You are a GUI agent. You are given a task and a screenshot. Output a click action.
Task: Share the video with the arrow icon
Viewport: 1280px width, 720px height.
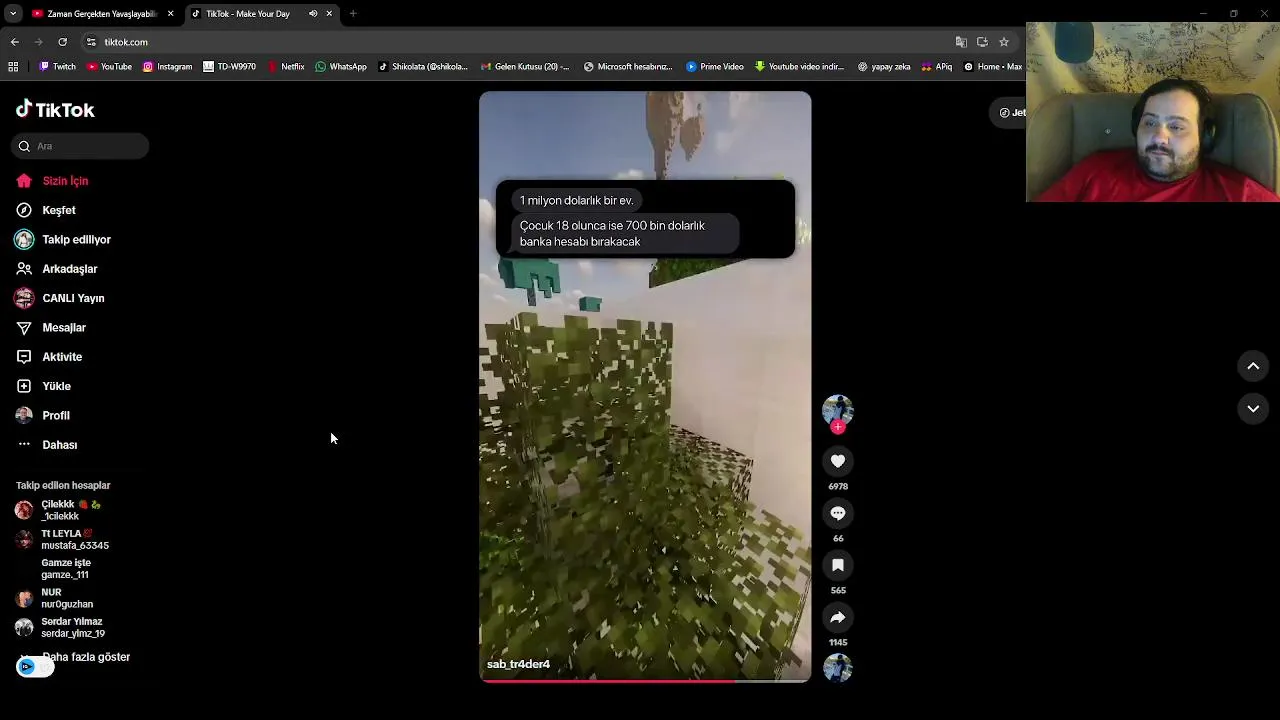click(838, 617)
